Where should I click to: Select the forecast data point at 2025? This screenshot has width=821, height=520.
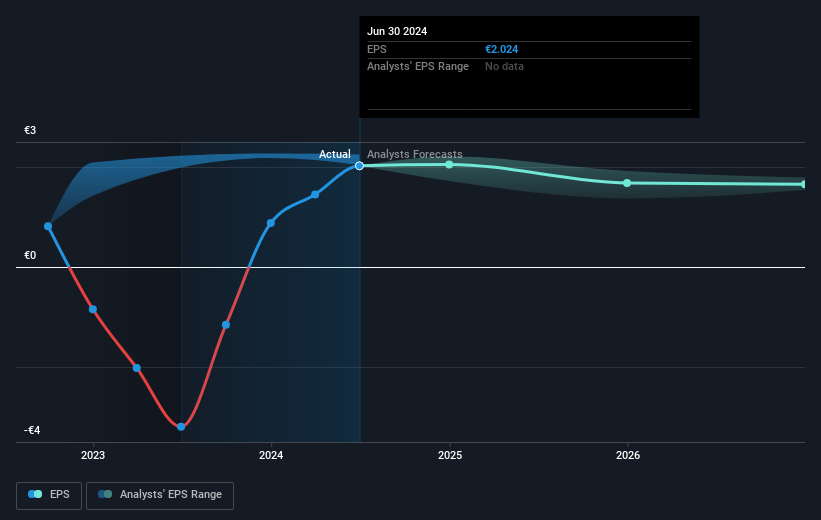point(449,164)
